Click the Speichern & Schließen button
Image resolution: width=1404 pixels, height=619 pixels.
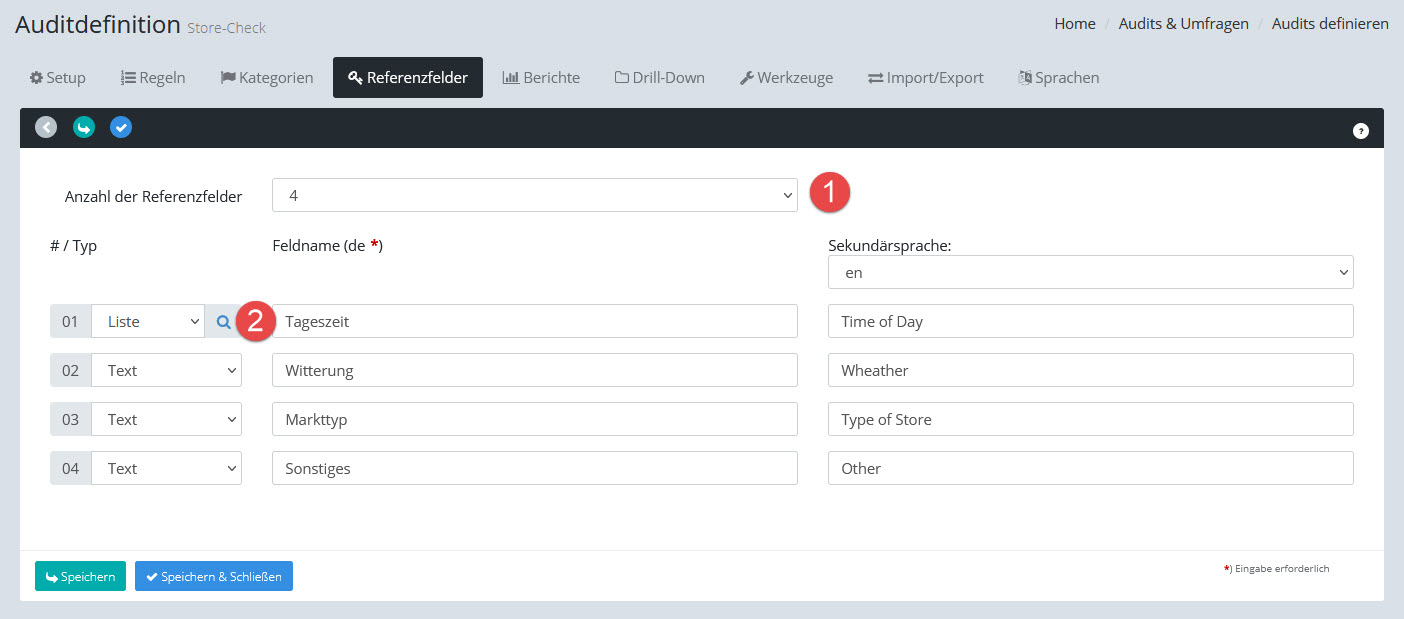tap(213, 576)
